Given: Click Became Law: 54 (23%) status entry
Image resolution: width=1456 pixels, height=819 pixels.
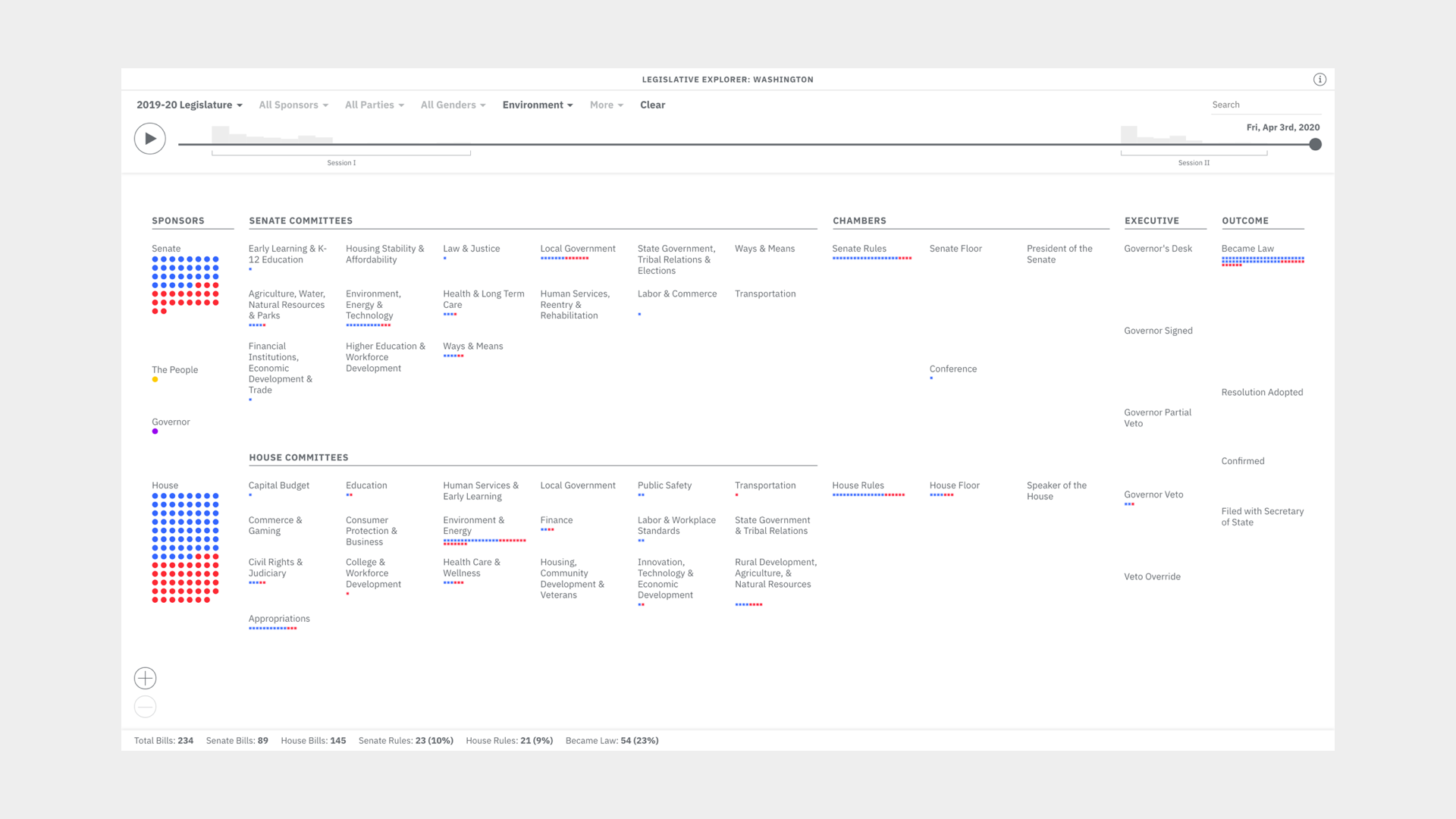Looking at the screenshot, I should [x=612, y=741].
